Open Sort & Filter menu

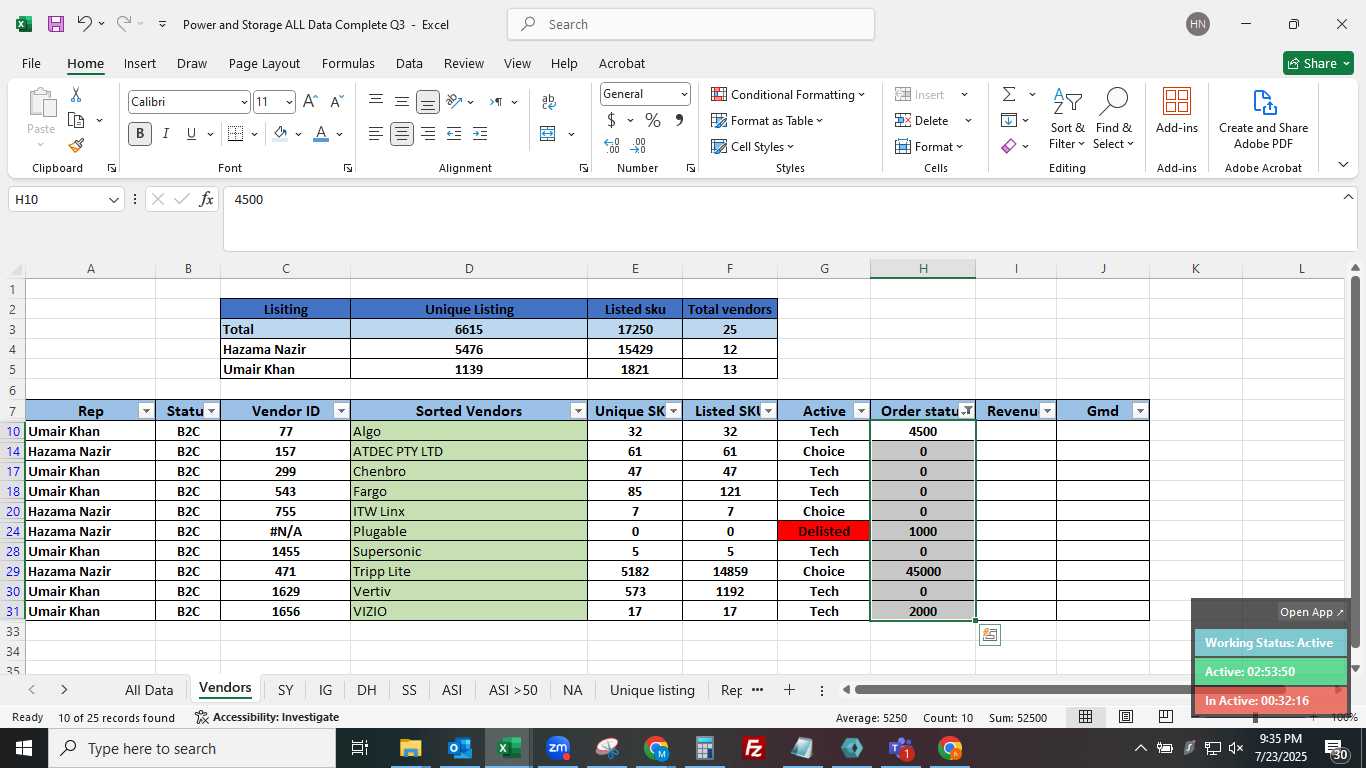coord(1067,118)
